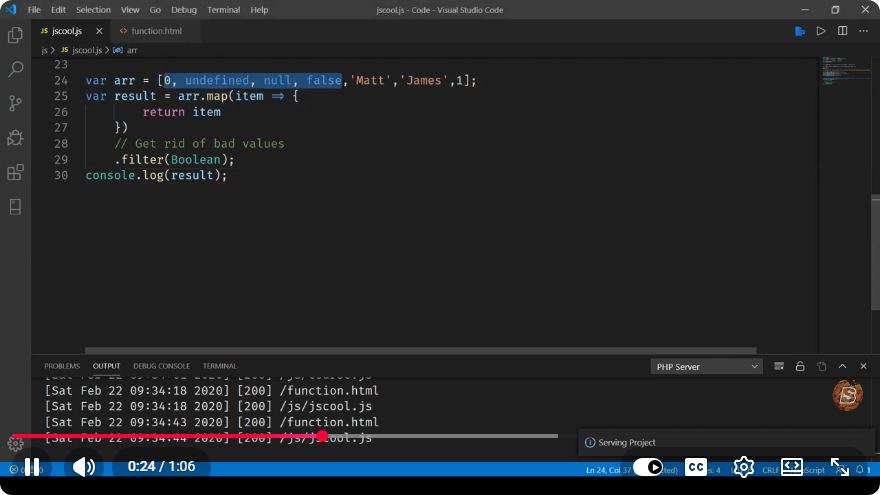Select the function.html editor tab
Screen dimensions: 880x495
click(x=156, y=31)
